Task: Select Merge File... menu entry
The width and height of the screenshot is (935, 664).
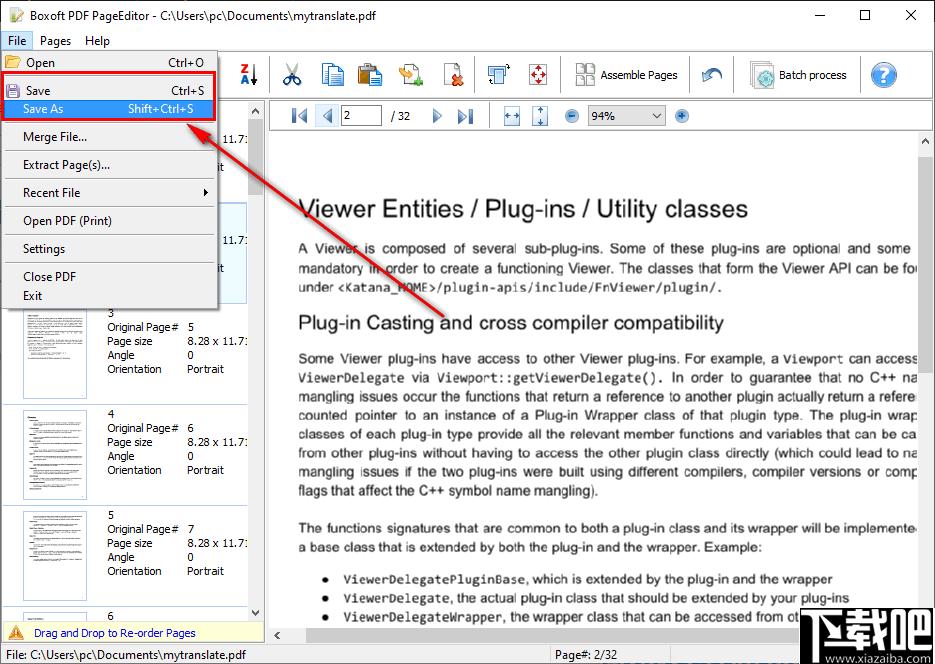Action: [109, 136]
